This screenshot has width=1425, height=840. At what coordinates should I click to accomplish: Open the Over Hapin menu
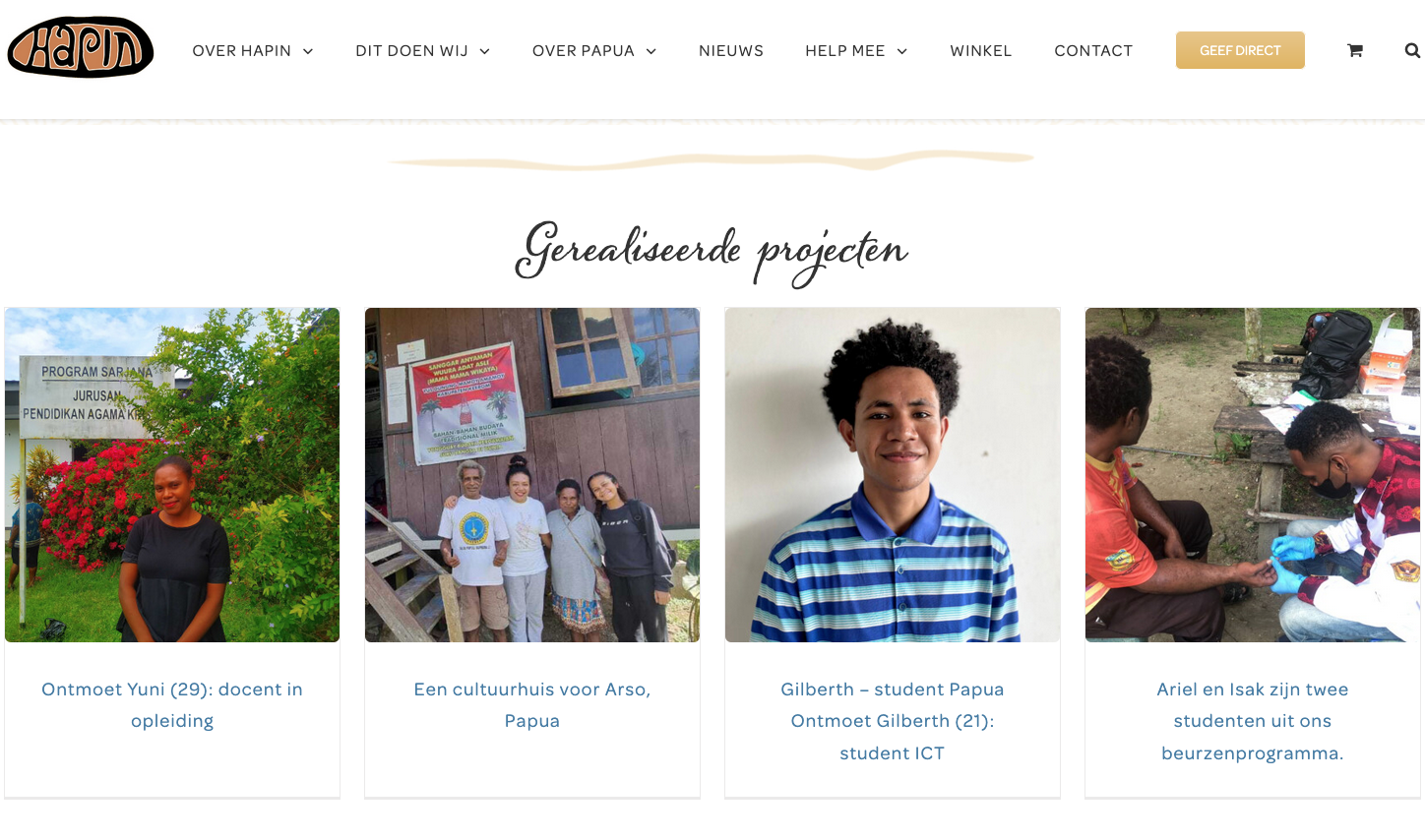[x=242, y=50]
